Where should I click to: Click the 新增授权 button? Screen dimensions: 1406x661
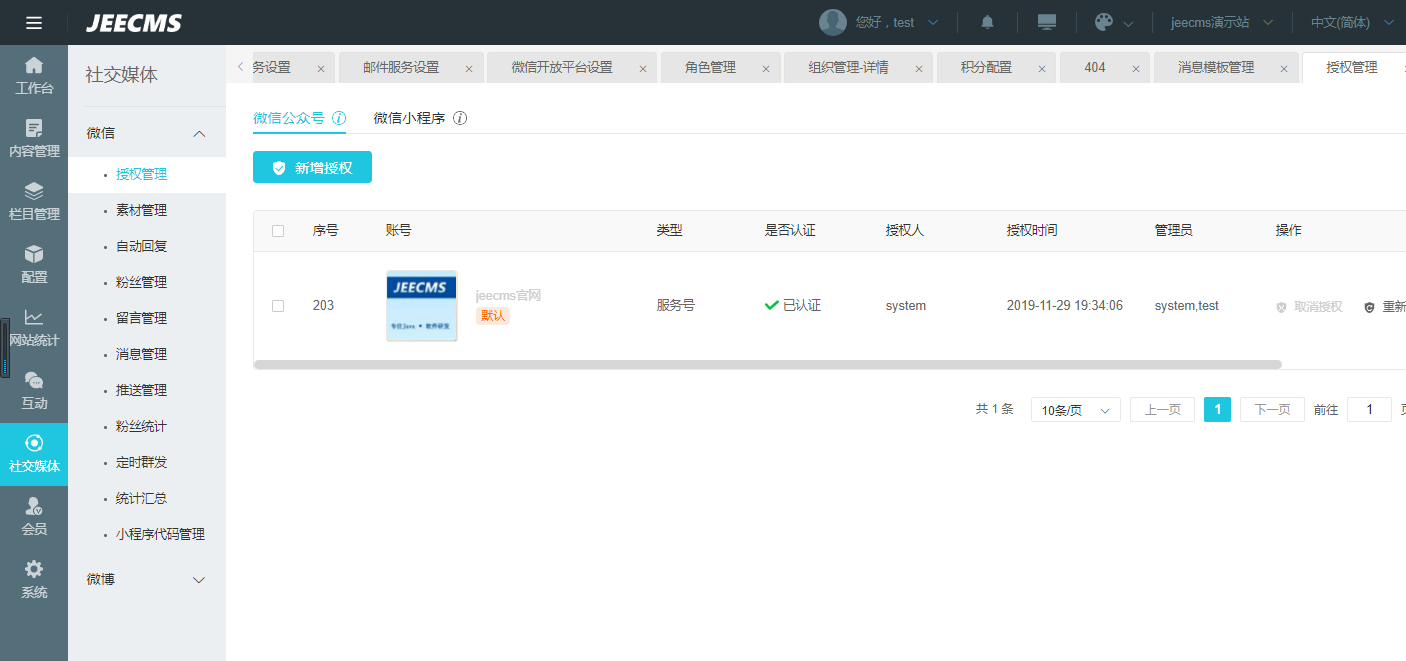[x=312, y=168]
